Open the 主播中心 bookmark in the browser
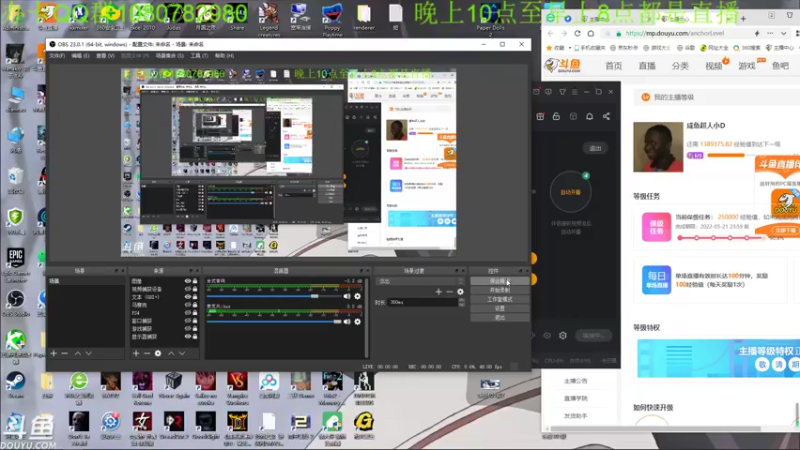800x450 pixels. coord(781,48)
